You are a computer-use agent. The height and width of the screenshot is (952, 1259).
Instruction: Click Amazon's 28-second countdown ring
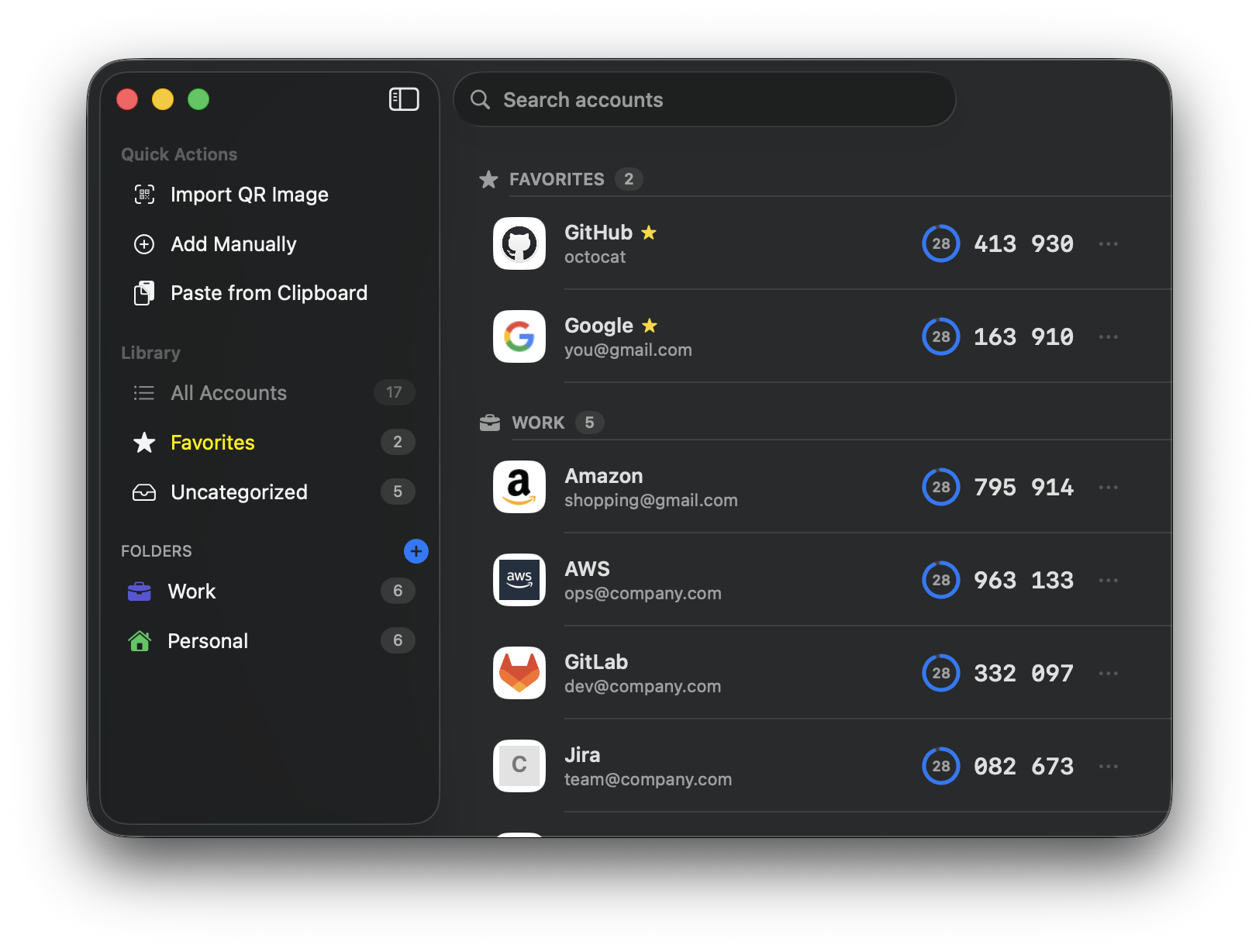point(941,487)
